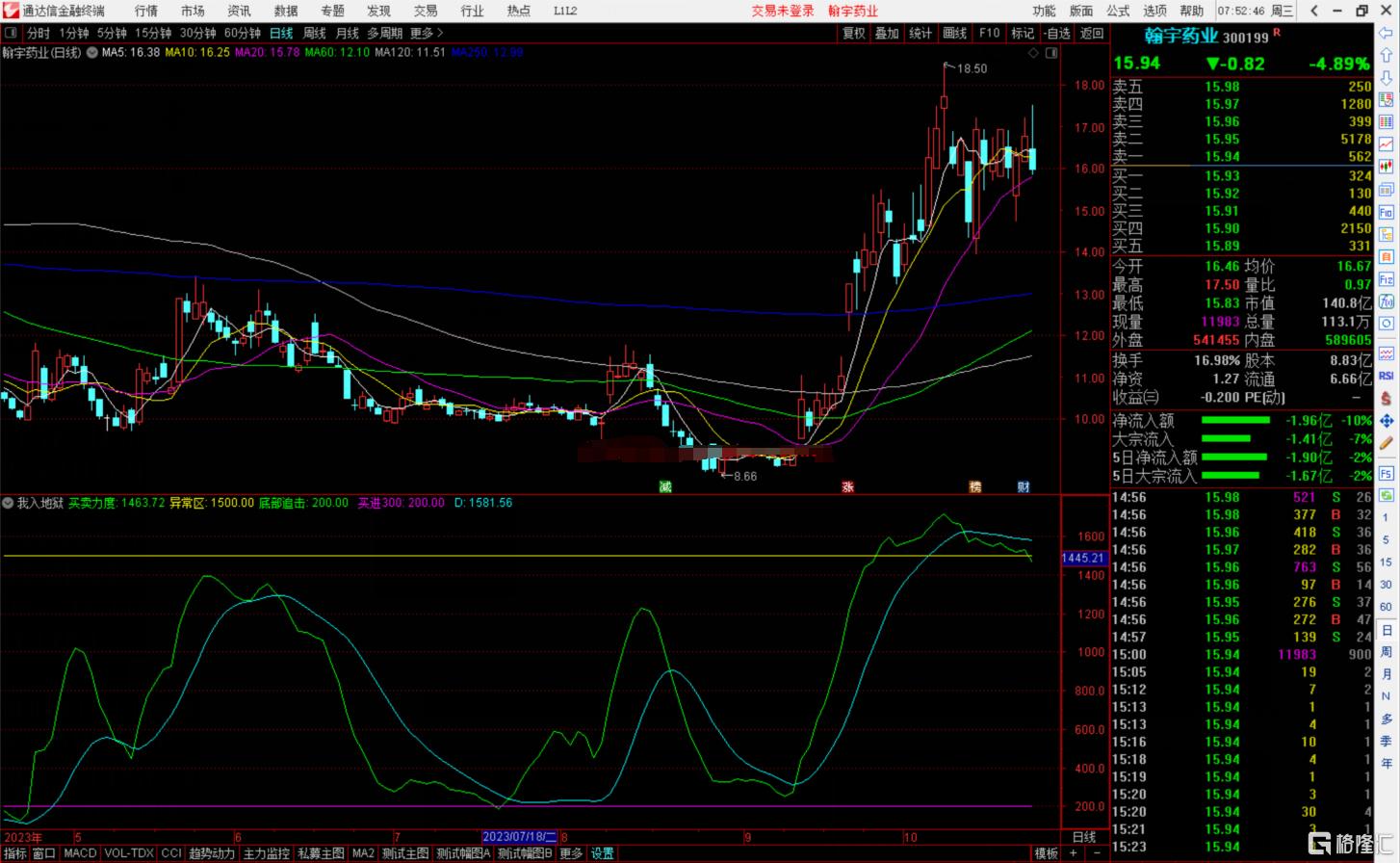Expand the 更多 > period list
The image size is (1400, 863).
click(427, 33)
